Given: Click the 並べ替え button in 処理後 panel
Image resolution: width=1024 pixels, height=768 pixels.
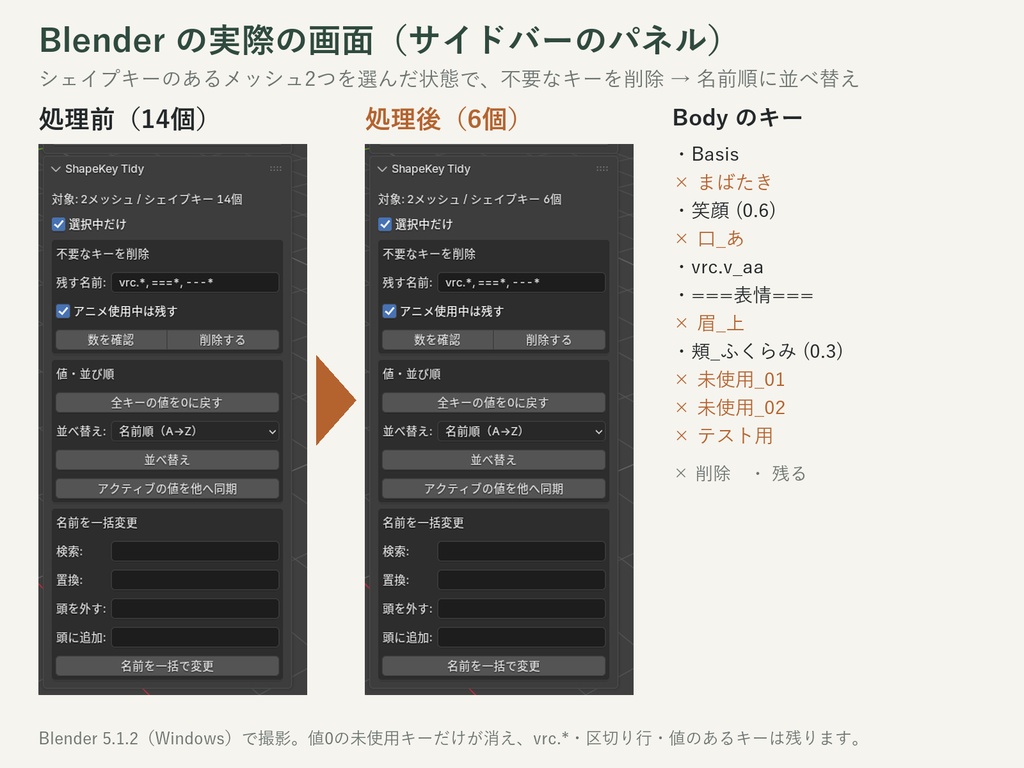Looking at the screenshot, I should click(494, 460).
